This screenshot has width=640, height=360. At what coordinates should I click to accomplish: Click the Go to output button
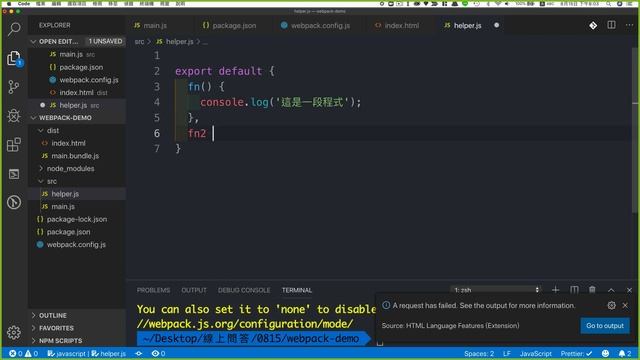pos(605,326)
